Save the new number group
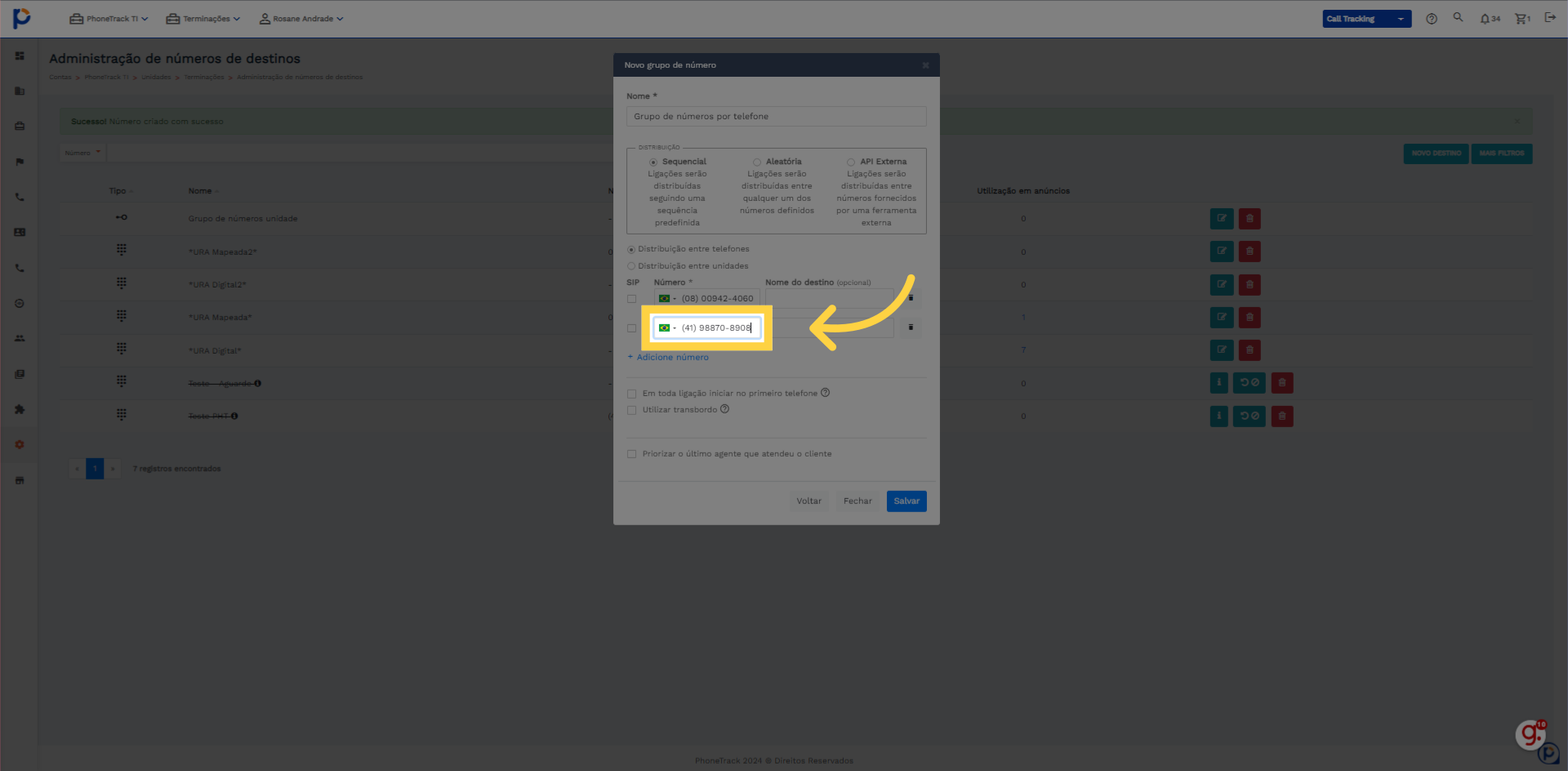Screen dimensions: 1568x771 pos(906,501)
